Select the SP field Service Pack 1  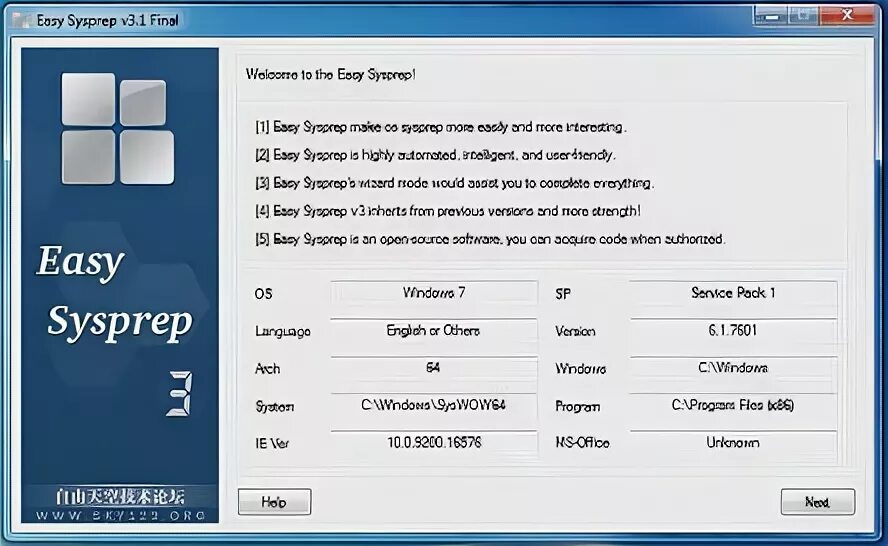(x=733, y=293)
